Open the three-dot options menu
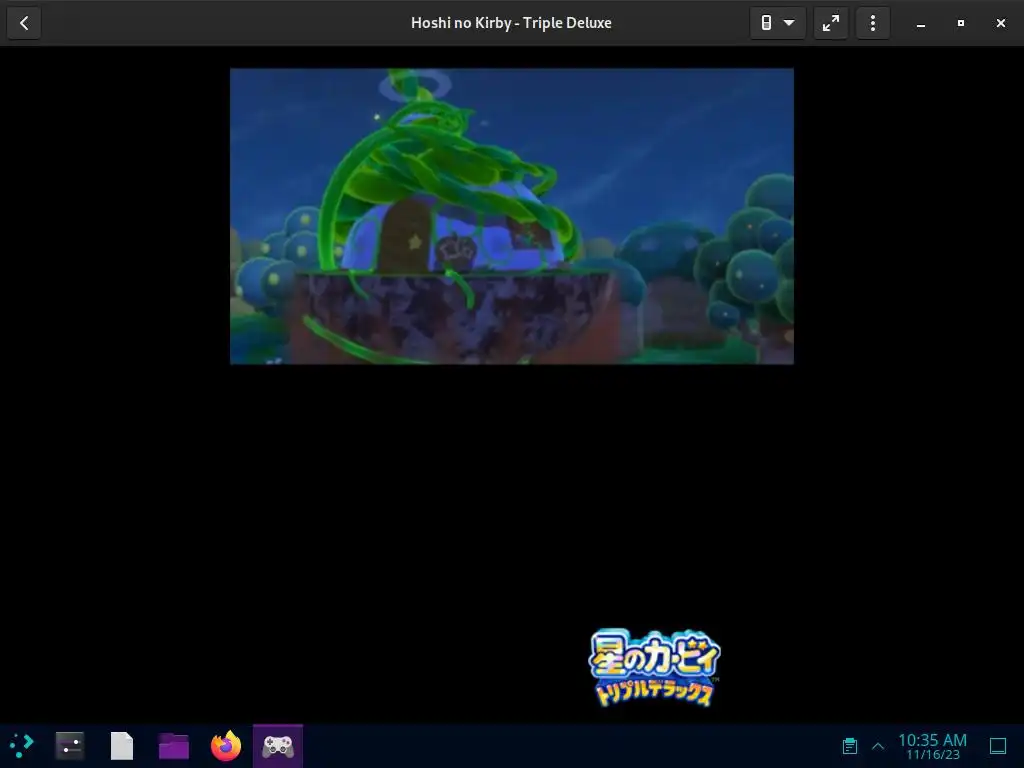The image size is (1024, 768). click(x=872, y=24)
